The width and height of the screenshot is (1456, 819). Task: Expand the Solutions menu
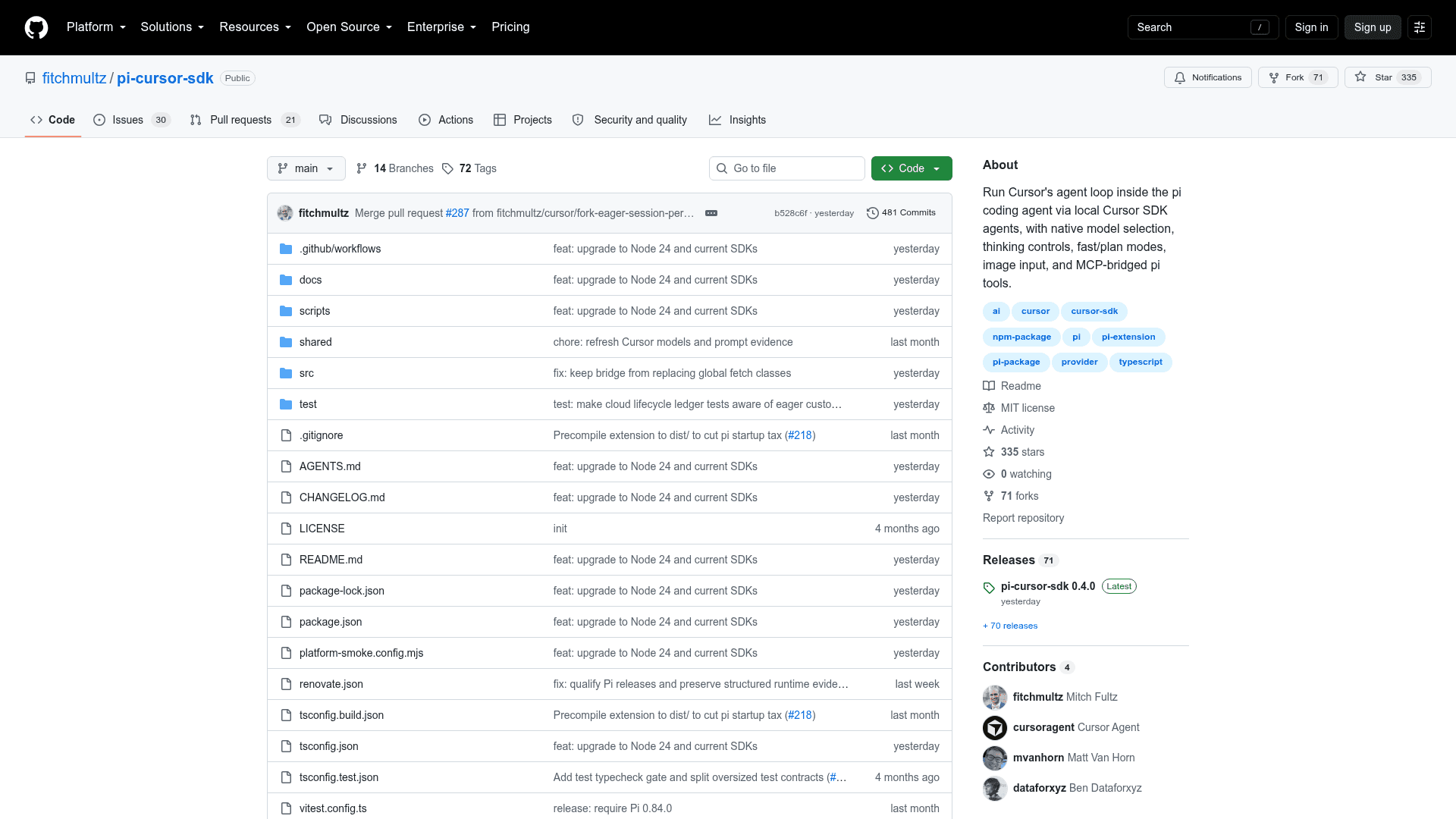[x=172, y=27]
